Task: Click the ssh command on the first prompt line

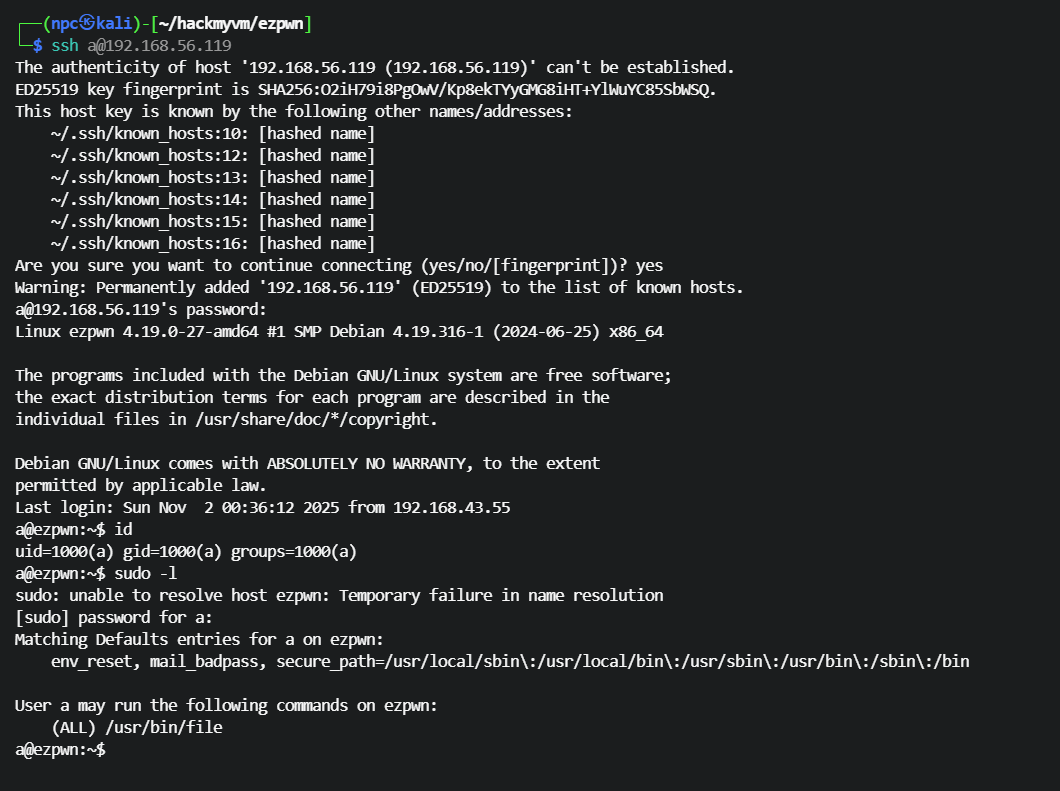Action: pyautogui.click(x=65, y=45)
